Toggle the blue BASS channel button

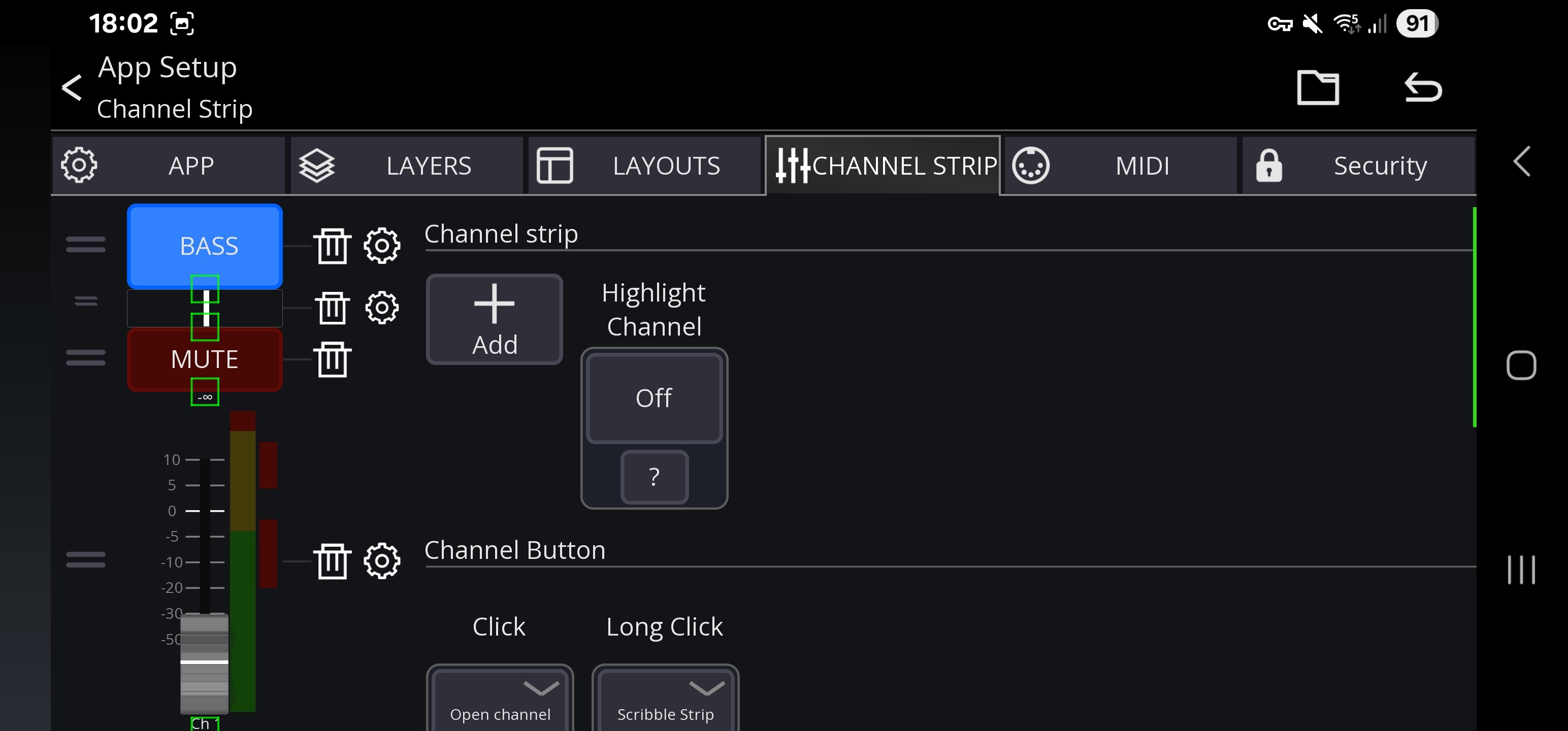(x=205, y=245)
